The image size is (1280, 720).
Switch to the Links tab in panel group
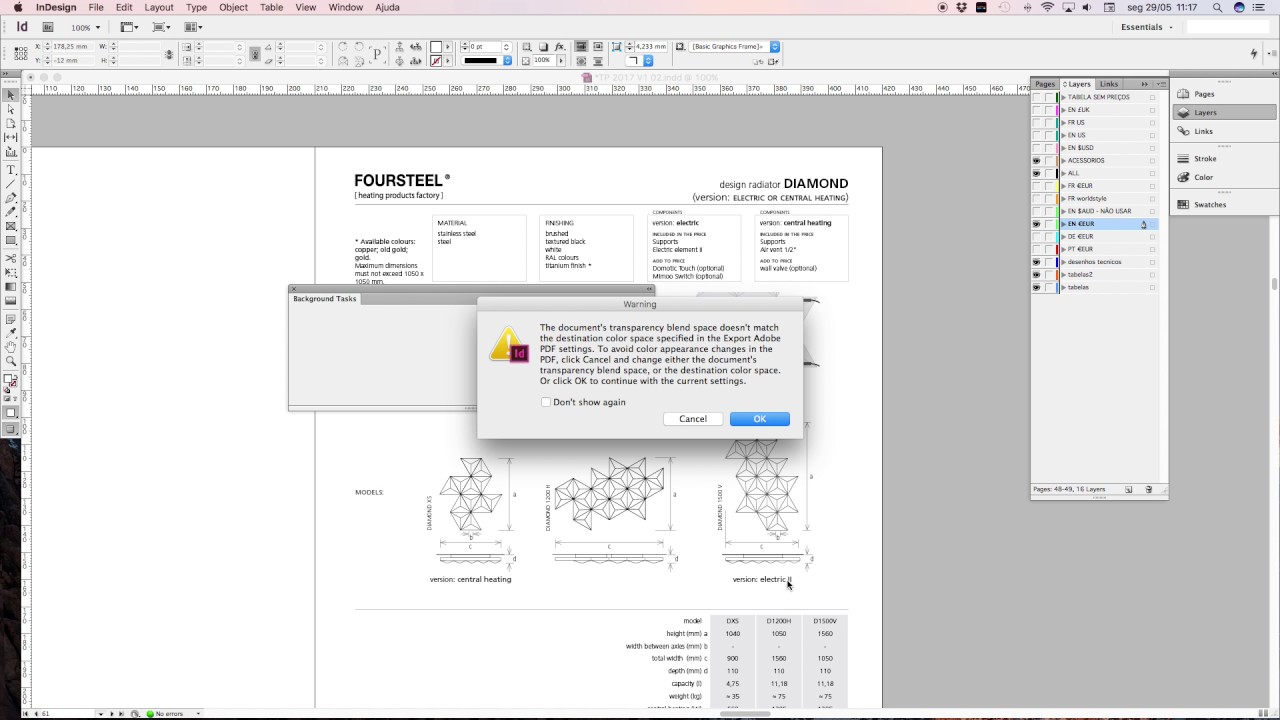click(1109, 84)
